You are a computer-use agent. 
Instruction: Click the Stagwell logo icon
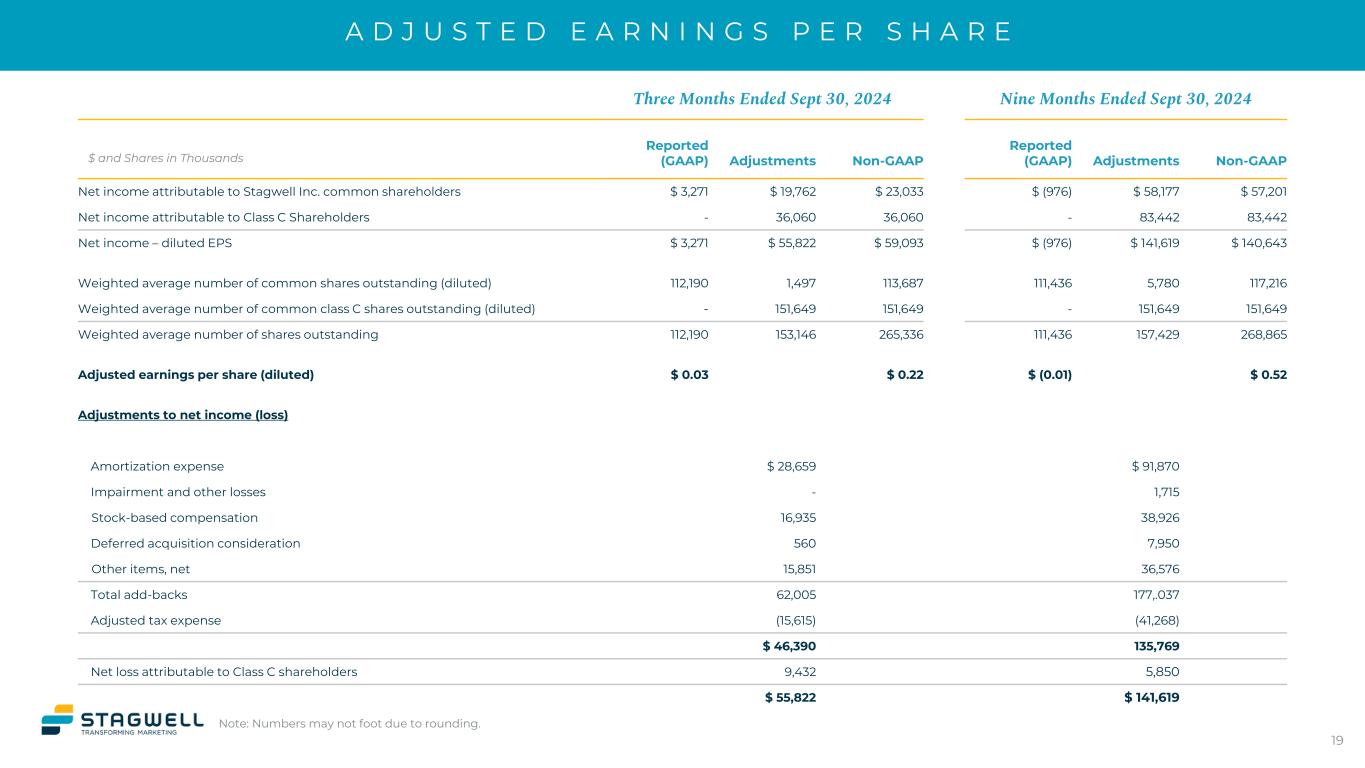pyautogui.click(x=58, y=719)
